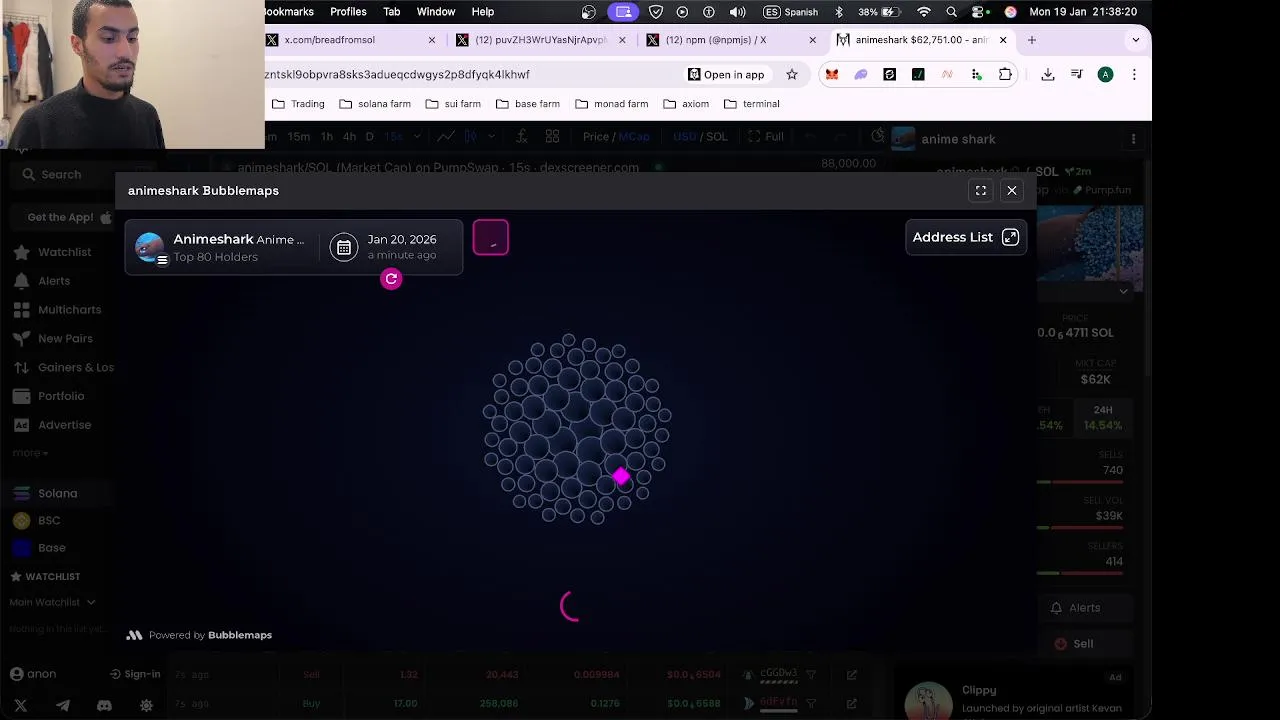The image size is (1280, 720).
Task: Go to Multicharts in the sidebar
Action: click(x=58, y=310)
